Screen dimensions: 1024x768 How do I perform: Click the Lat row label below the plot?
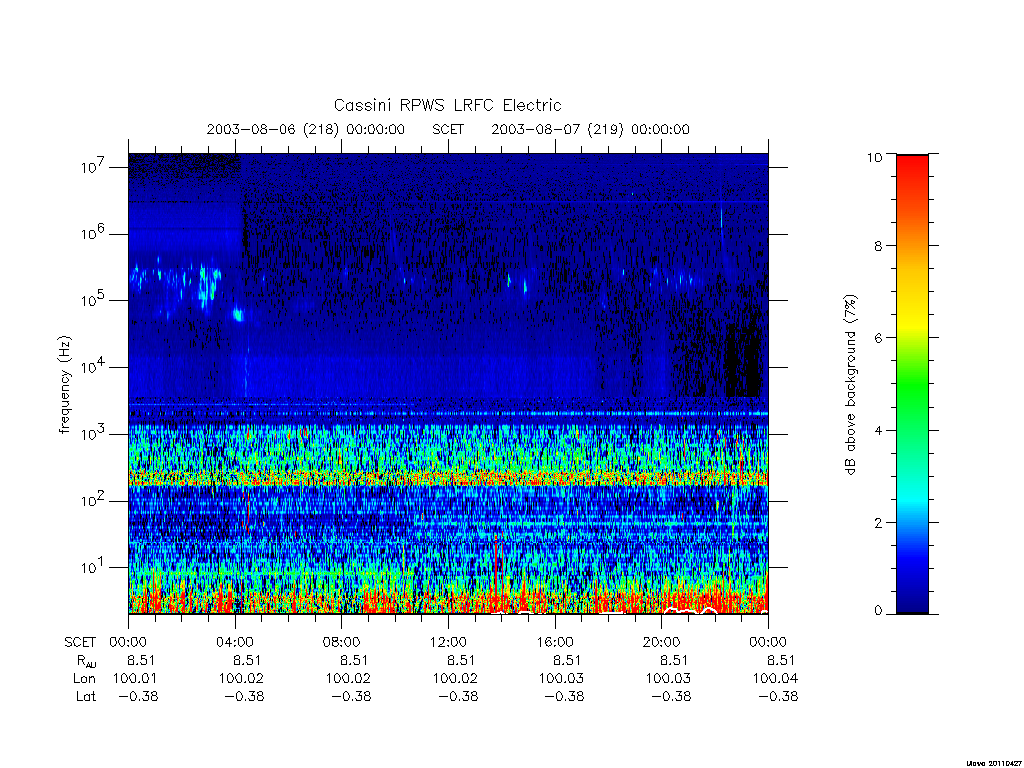tap(86, 696)
